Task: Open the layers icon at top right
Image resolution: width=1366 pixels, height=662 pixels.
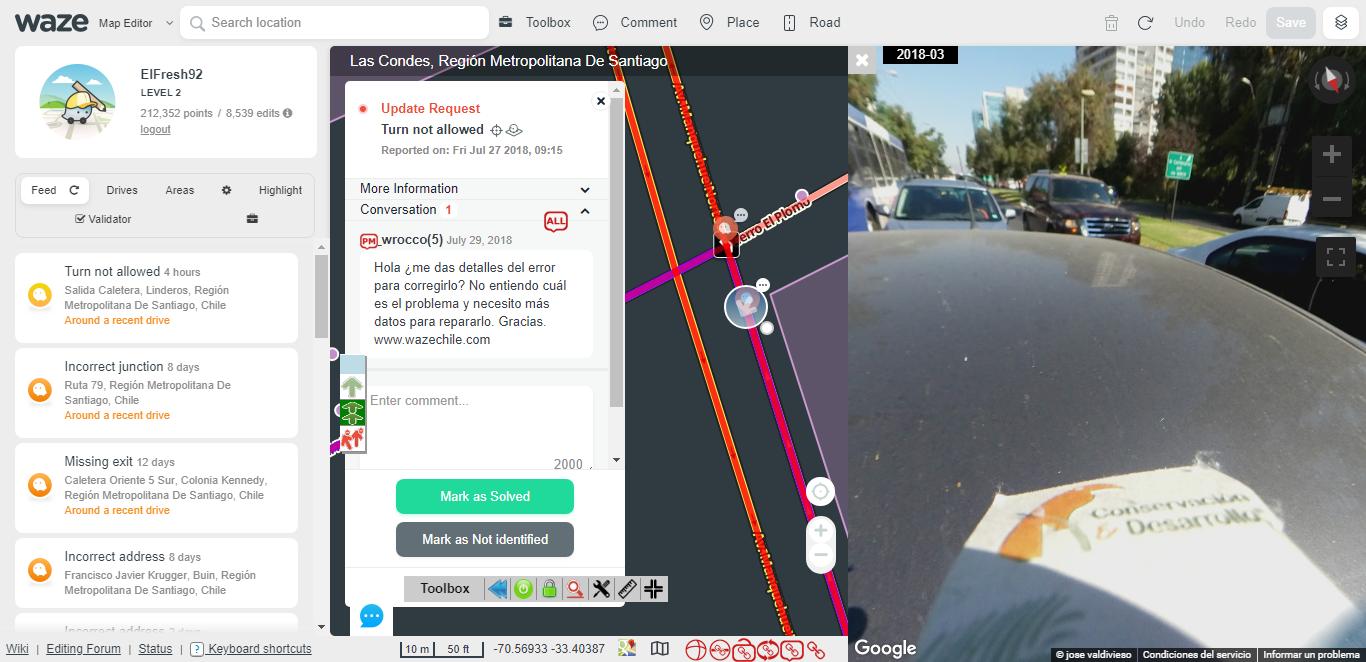Action: (x=1340, y=21)
